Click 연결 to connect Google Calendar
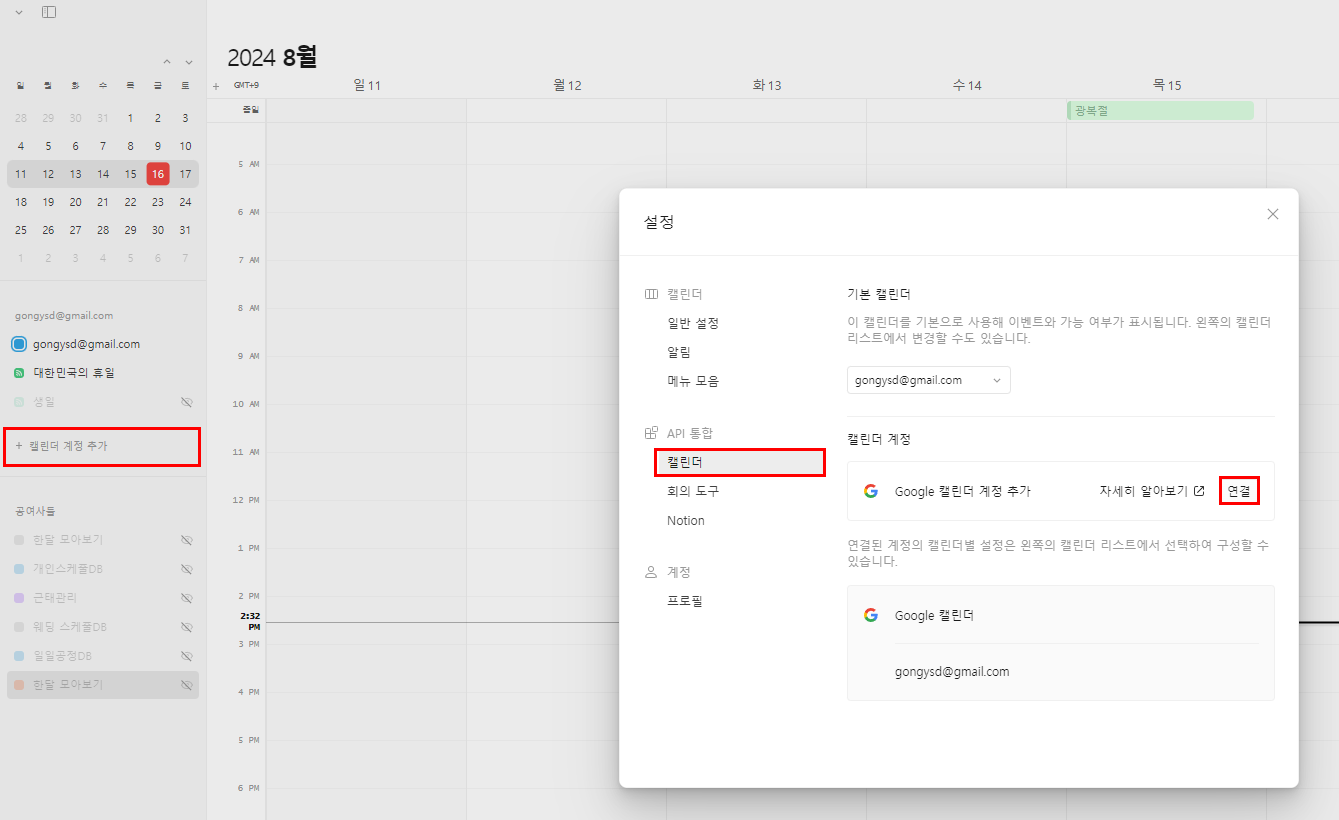Image resolution: width=1339 pixels, height=820 pixels. coord(1239,491)
